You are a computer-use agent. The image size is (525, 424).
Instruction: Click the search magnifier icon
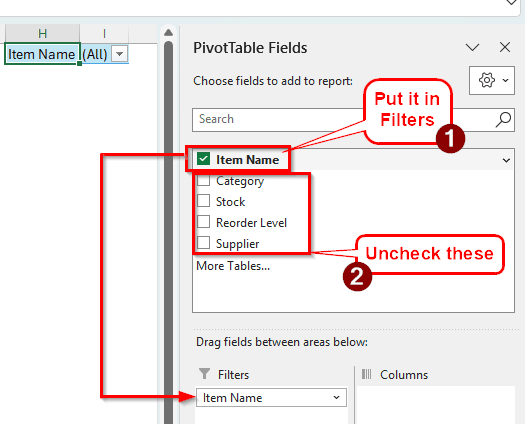pyautogui.click(x=503, y=120)
